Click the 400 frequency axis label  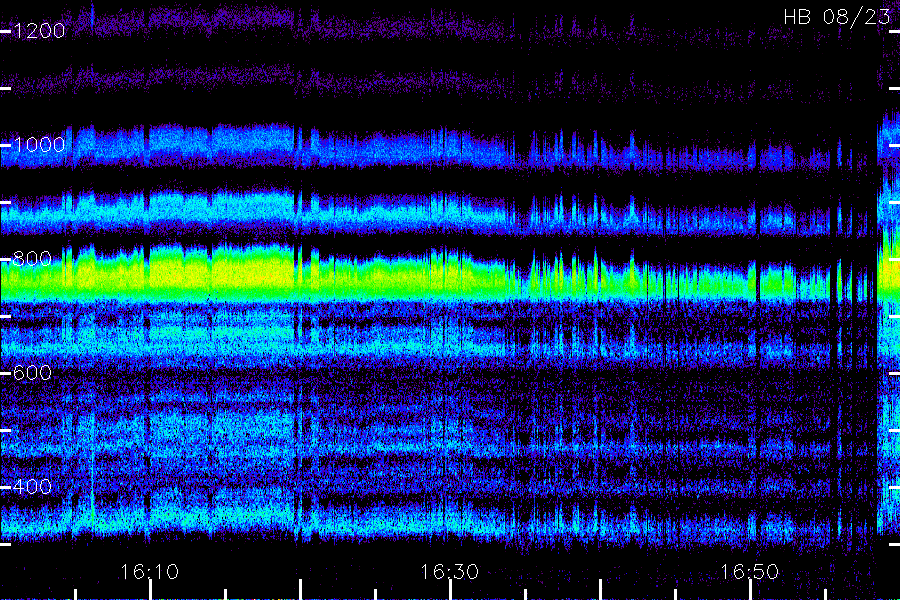(32, 487)
